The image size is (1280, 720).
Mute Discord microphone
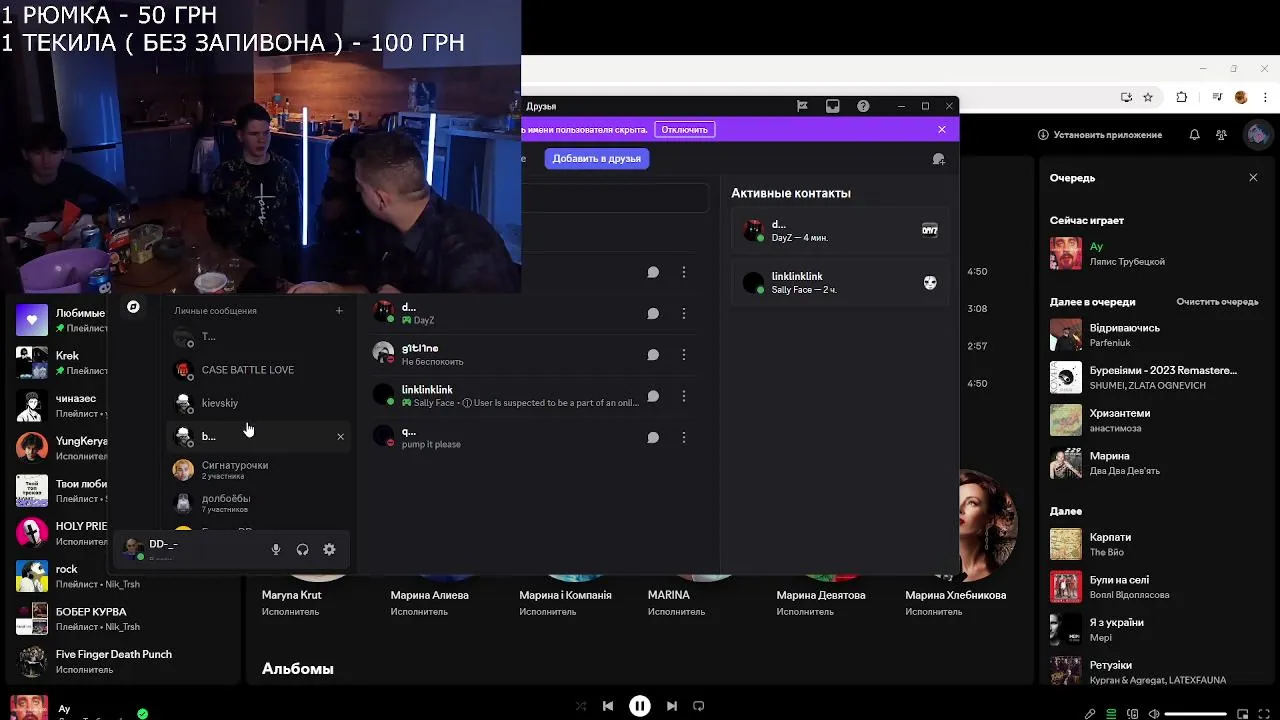click(x=276, y=549)
